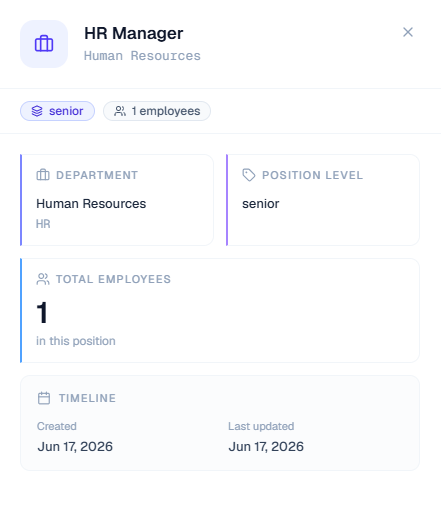Click the layers icon in senior badge
The image size is (441, 506).
point(37,111)
